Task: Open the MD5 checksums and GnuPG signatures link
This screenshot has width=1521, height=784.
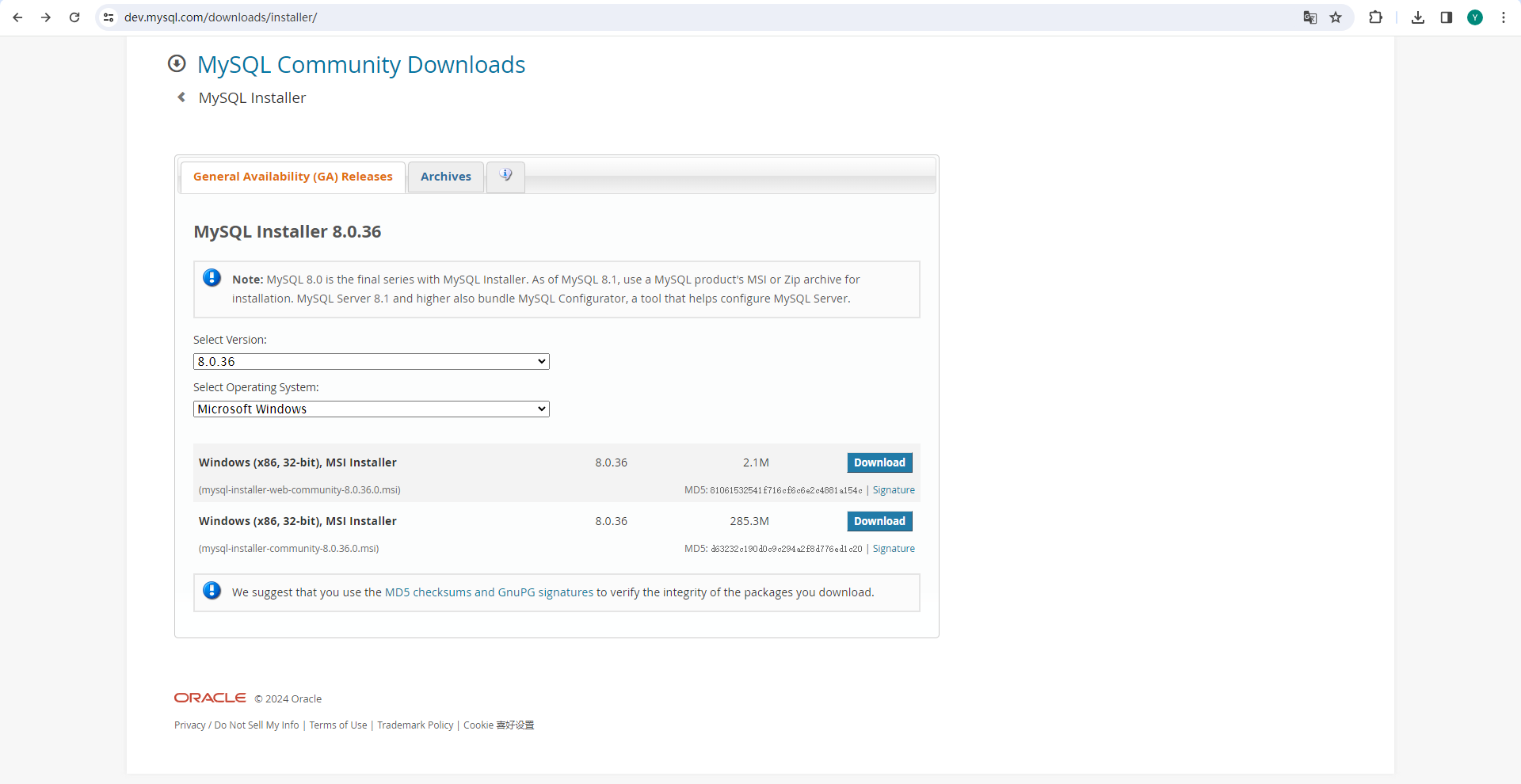Action: [x=489, y=592]
